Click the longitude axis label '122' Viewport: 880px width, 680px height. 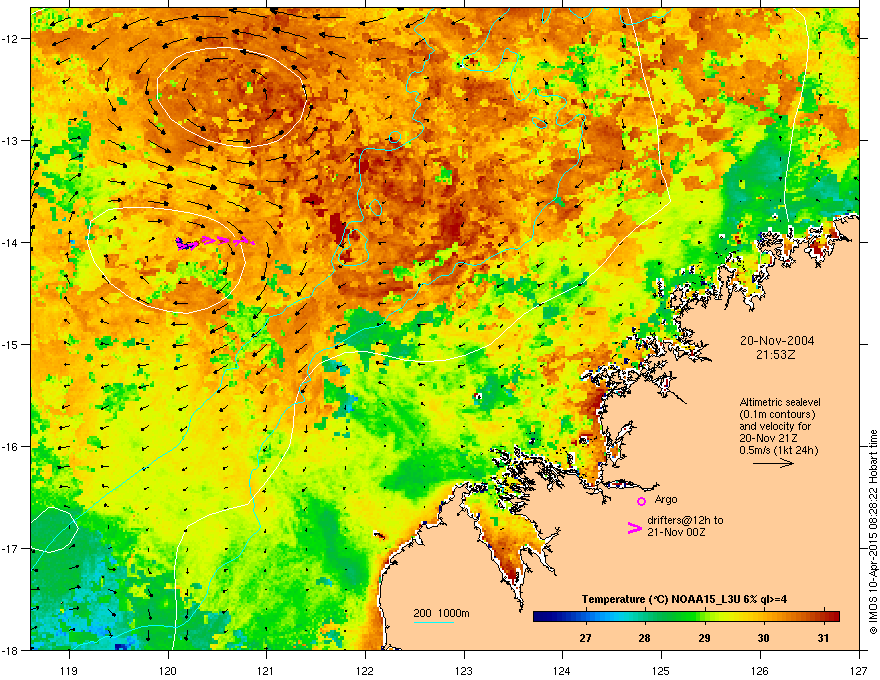coord(365,670)
